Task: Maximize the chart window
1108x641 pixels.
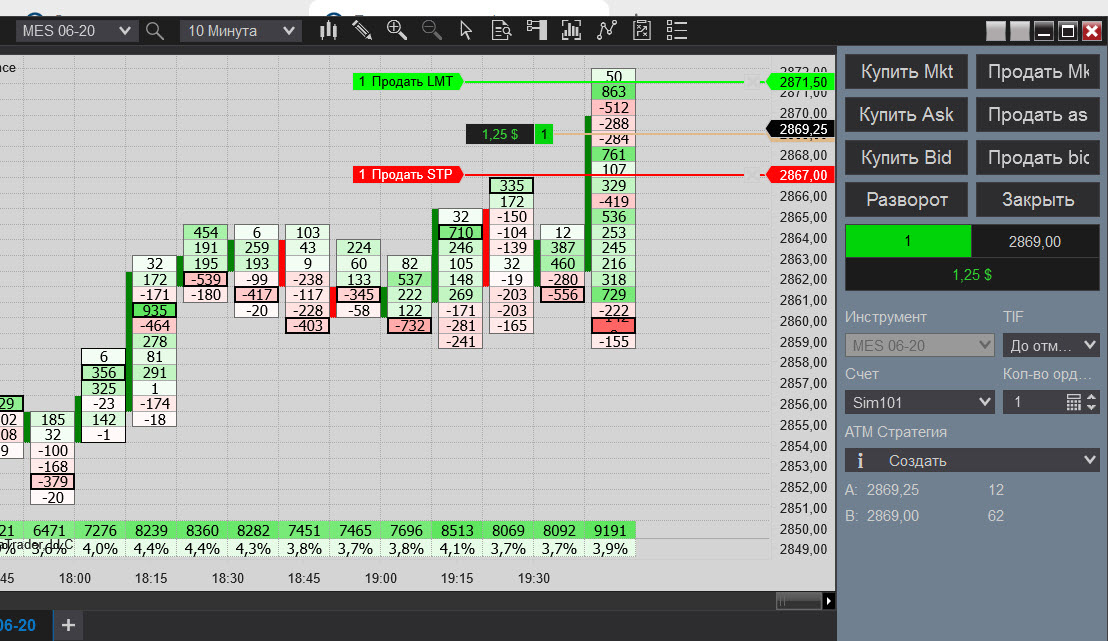Action: click(x=1068, y=31)
